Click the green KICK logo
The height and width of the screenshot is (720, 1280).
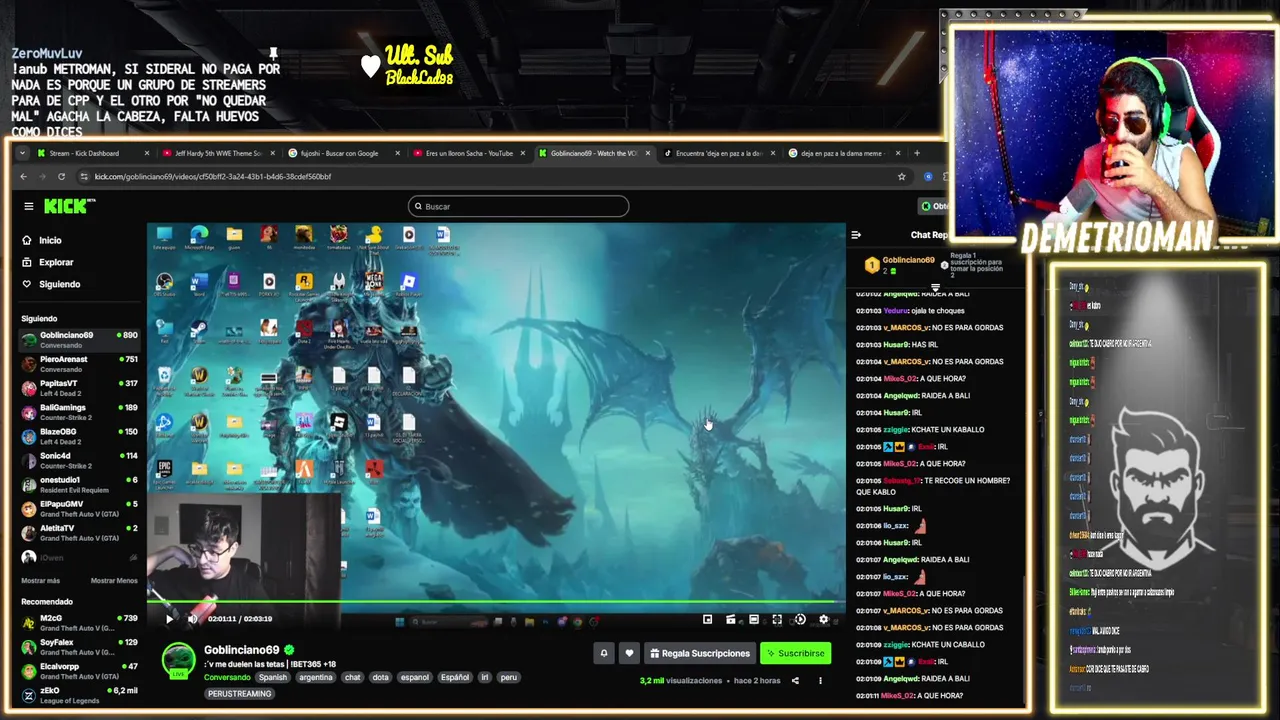tap(66, 206)
